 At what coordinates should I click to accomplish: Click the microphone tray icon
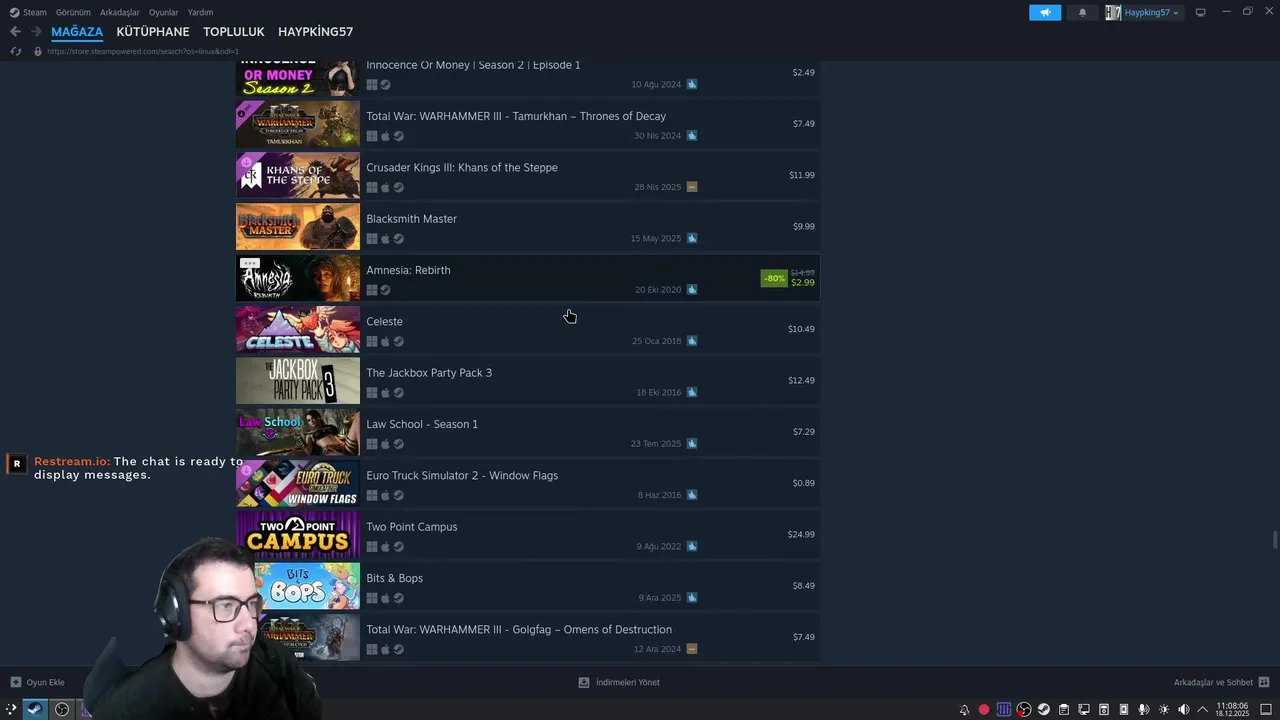(1143, 709)
